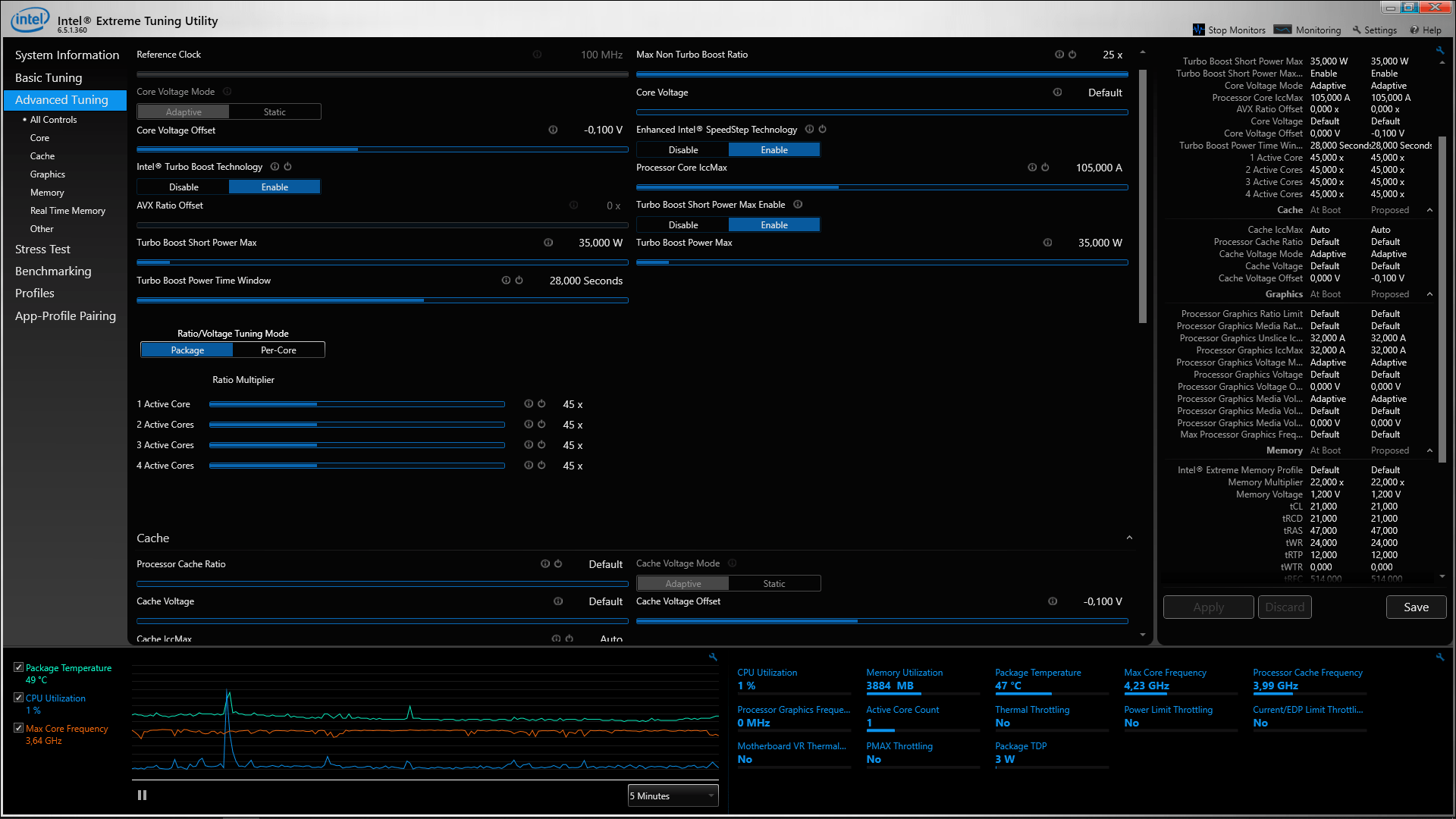This screenshot has height=819, width=1456.
Task: Click info icon for Turbo Boost Power Max
Action: [x=1047, y=243]
